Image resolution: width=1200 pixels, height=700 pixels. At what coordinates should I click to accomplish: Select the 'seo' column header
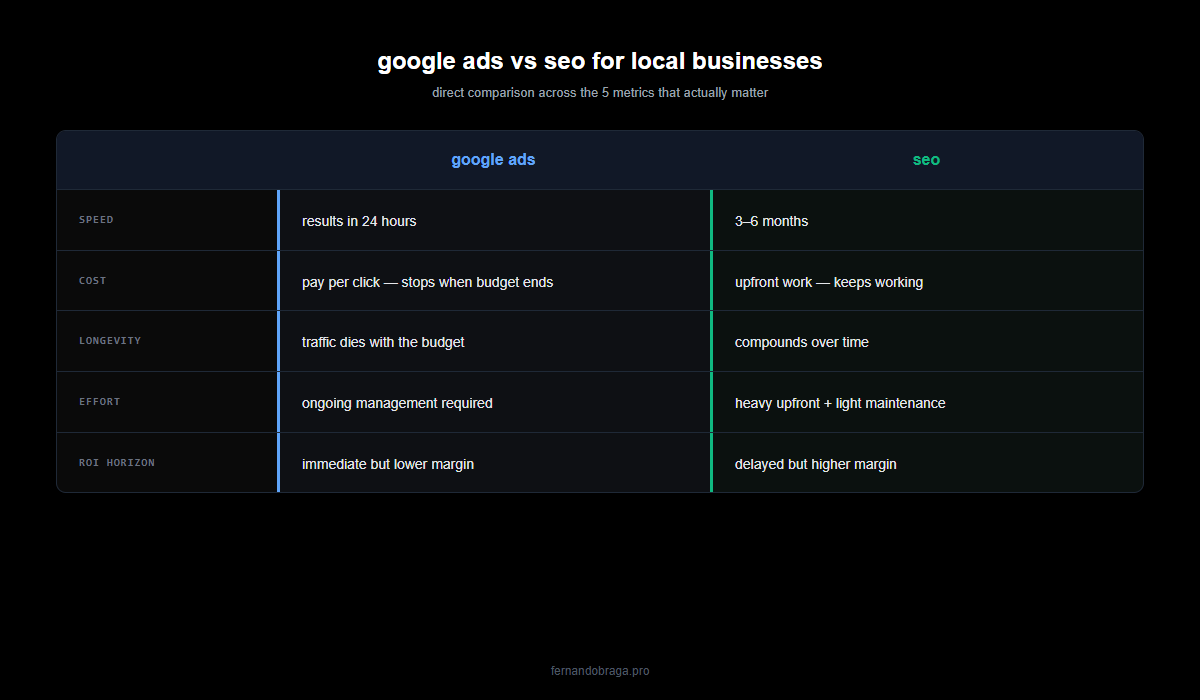point(926,160)
